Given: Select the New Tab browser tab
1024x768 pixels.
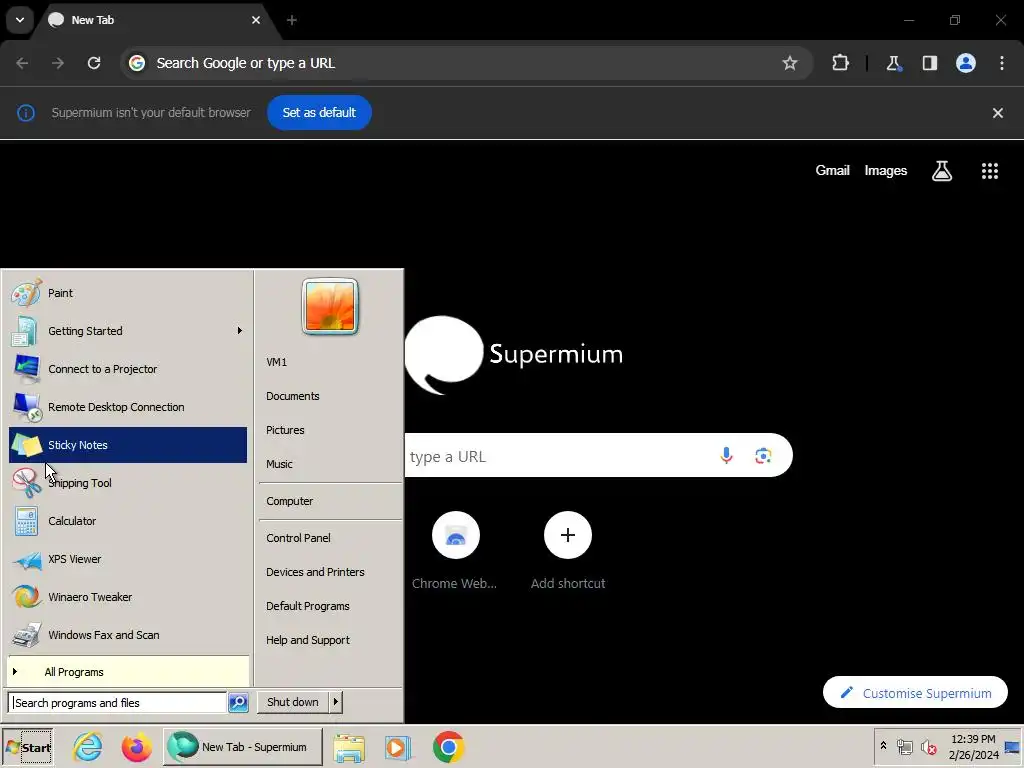Looking at the screenshot, I should [155, 20].
